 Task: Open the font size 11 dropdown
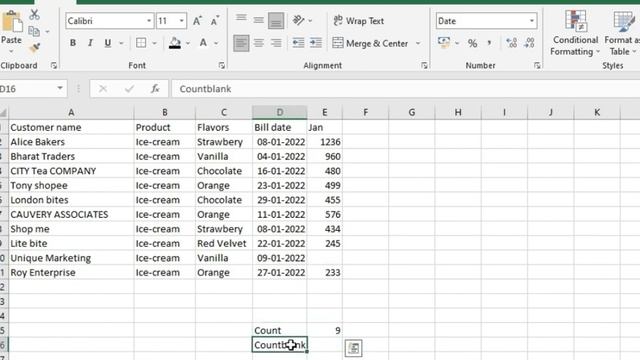coord(182,21)
